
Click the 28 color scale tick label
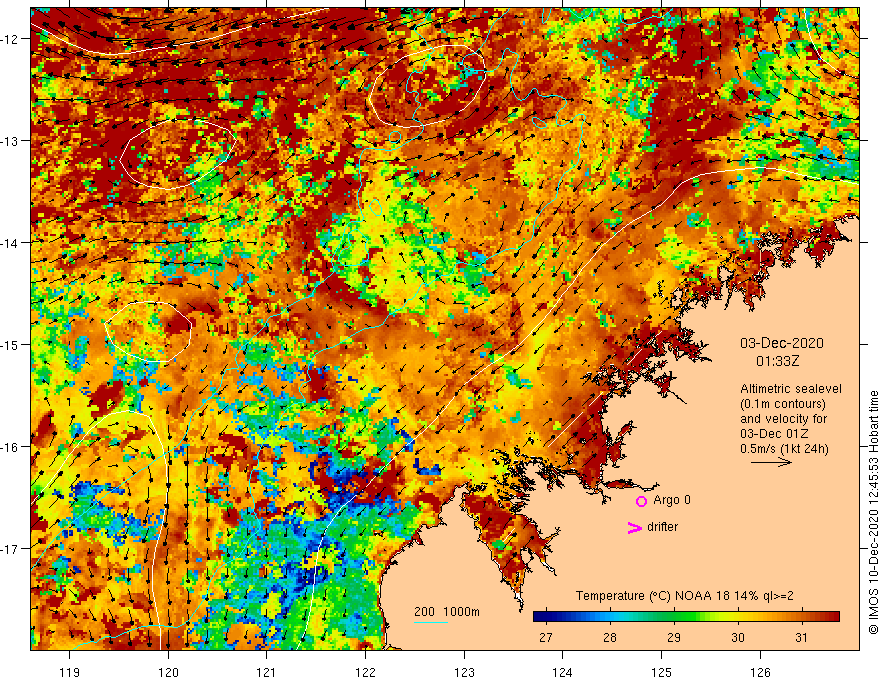tap(609, 637)
